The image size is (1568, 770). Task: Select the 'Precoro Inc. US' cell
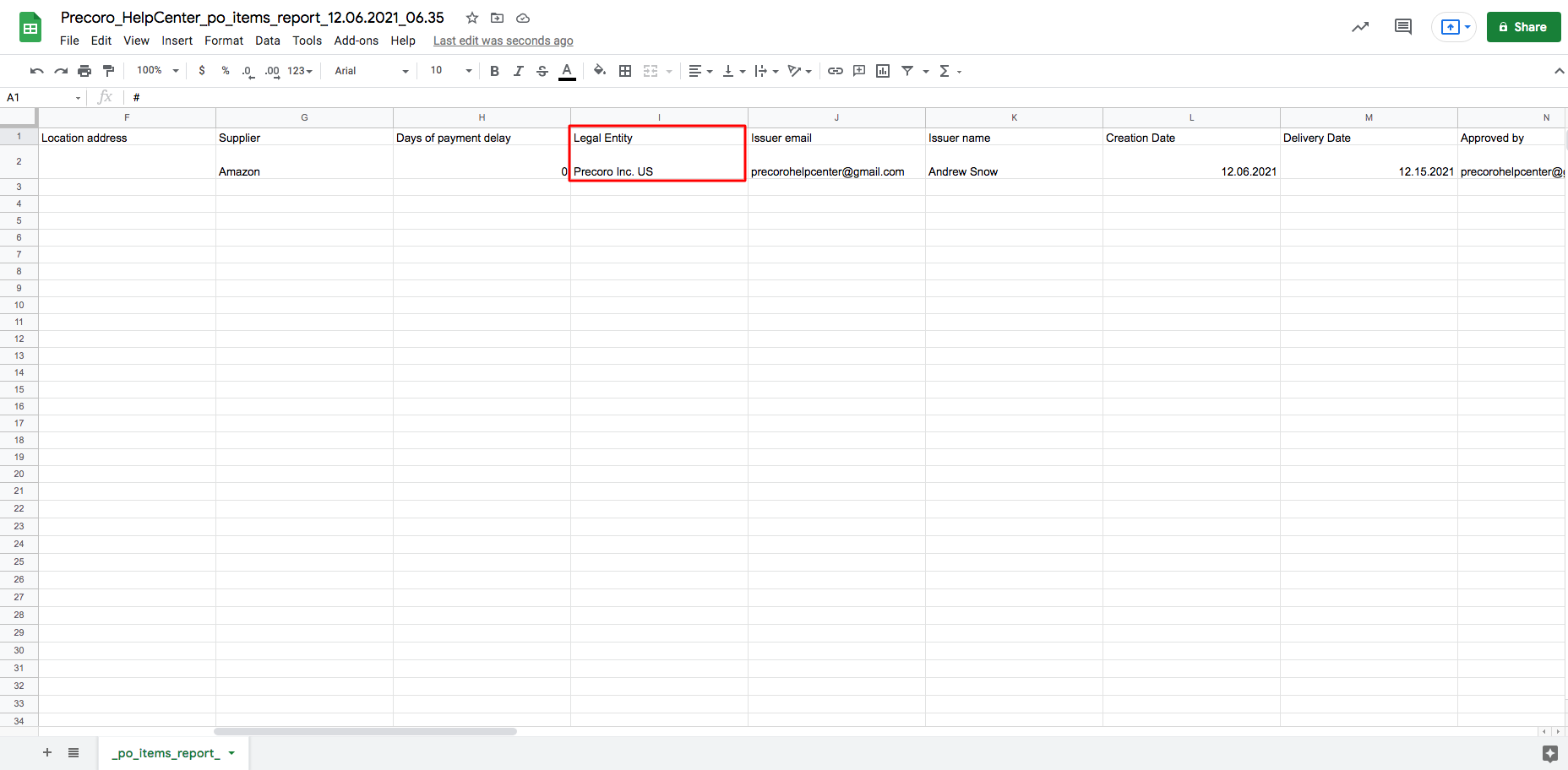point(659,162)
